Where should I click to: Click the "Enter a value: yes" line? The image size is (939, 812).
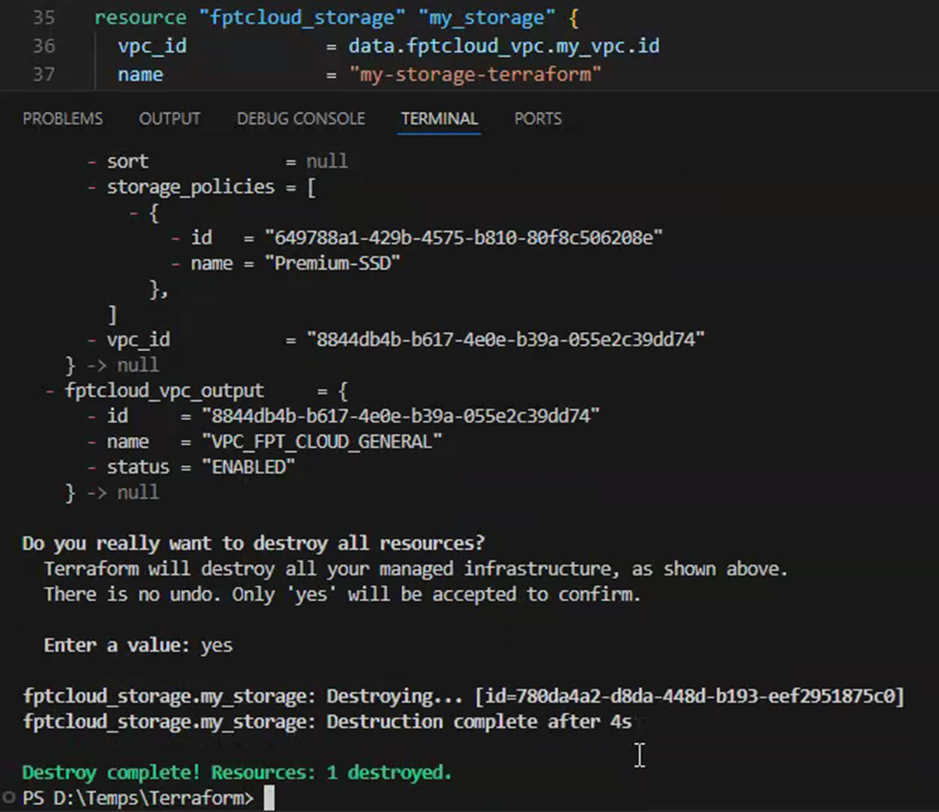click(138, 645)
